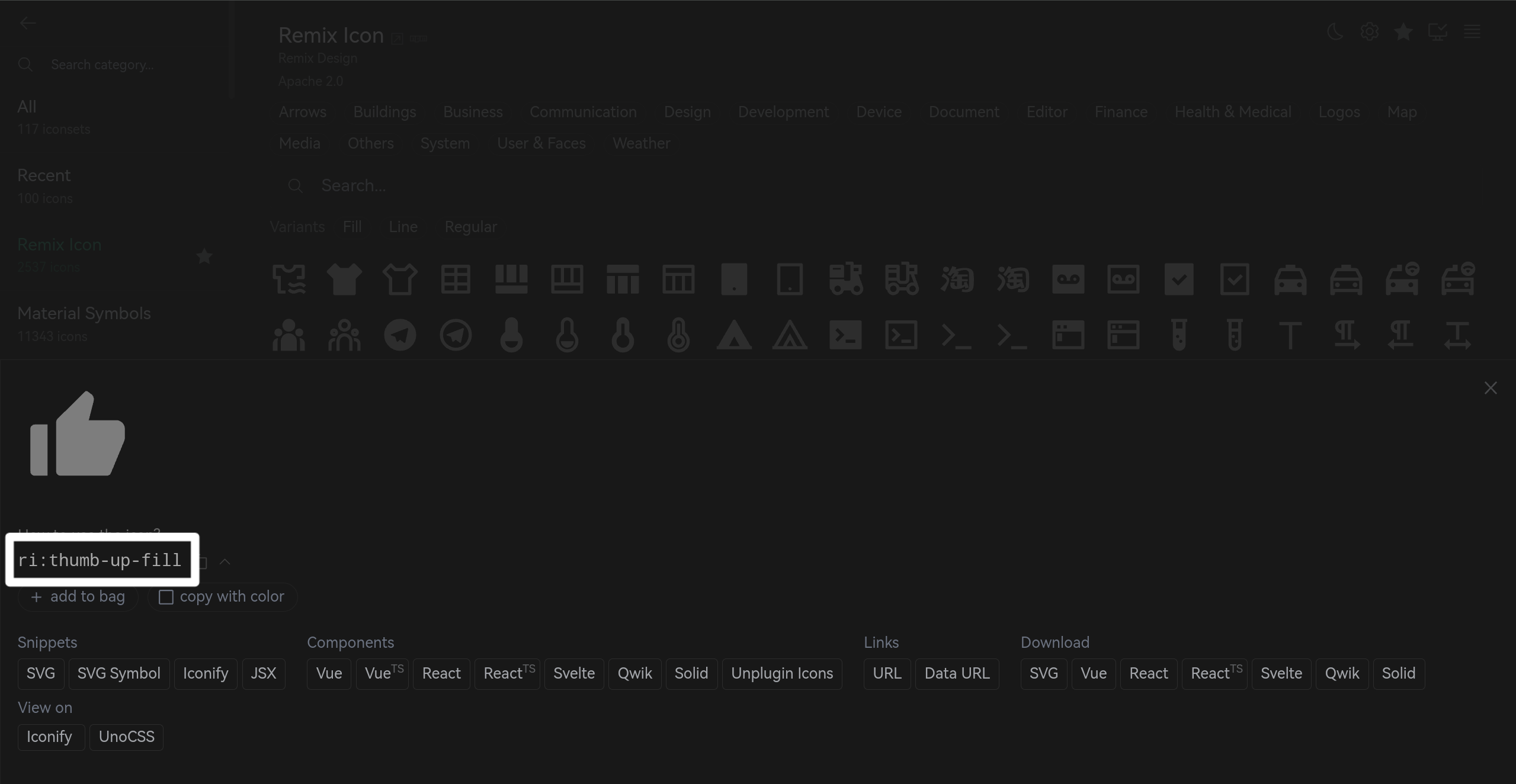Screen dimensions: 1516x784
Task: Click Add to bag button
Action: [x=78, y=597]
